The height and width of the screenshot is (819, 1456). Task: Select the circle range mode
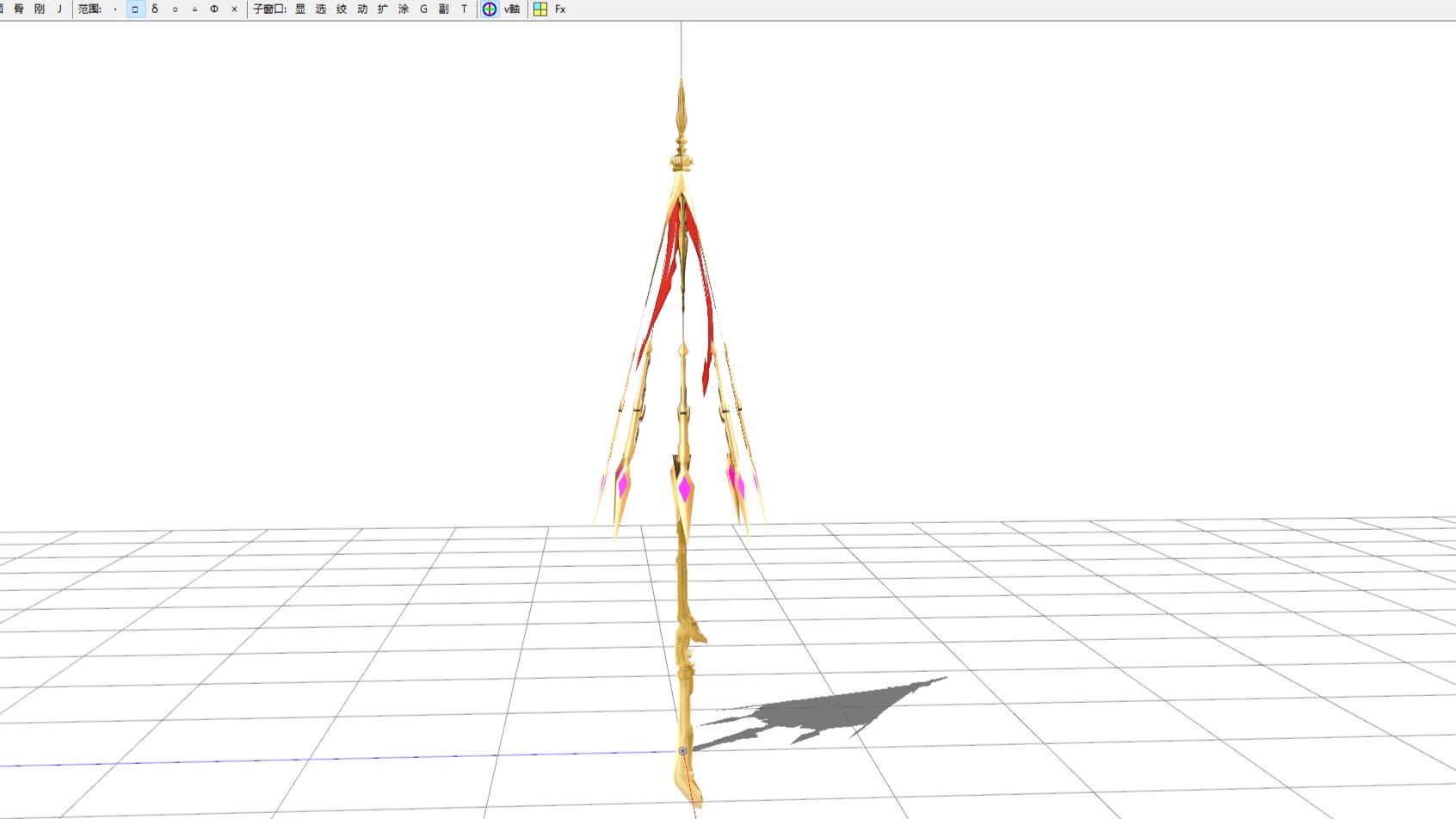tap(175, 9)
